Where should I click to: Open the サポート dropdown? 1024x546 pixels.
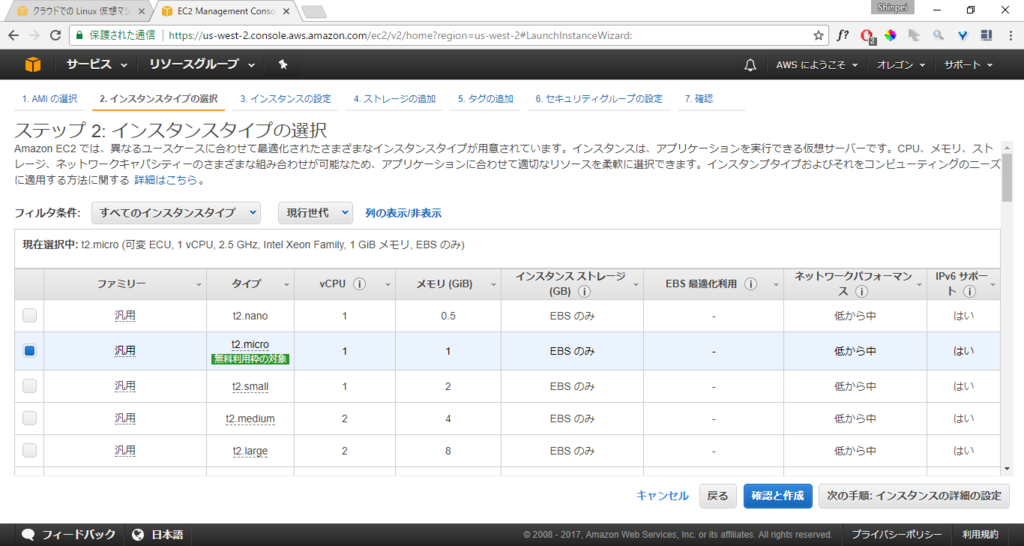[x=968, y=65]
